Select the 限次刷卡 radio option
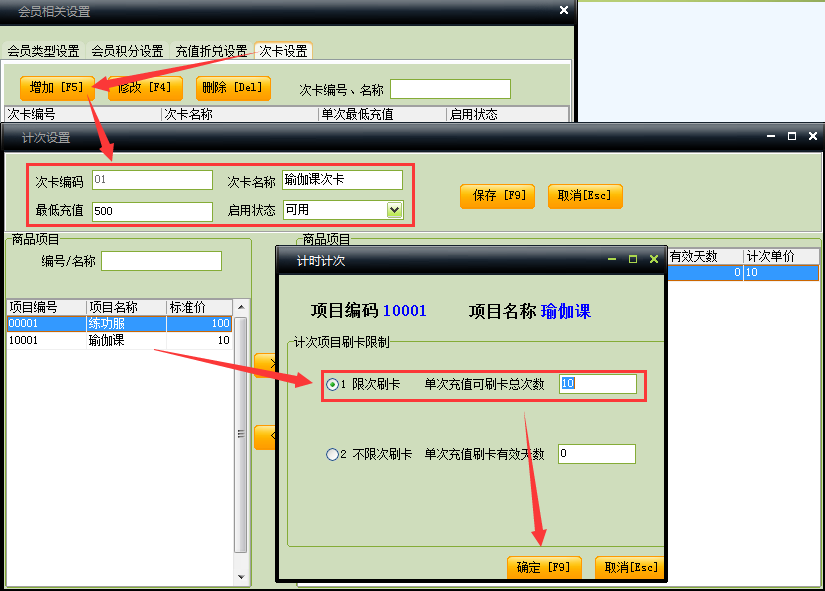This screenshot has width=825, height=591. pyautogui.click(x=333, y=384)
